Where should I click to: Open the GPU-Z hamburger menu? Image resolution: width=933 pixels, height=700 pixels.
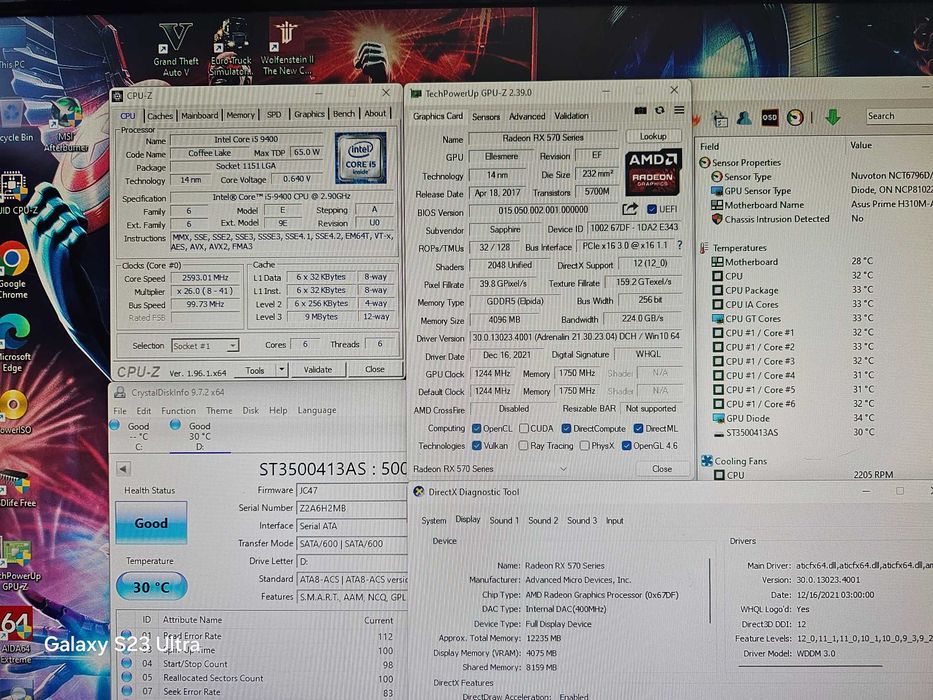[679, 110]
